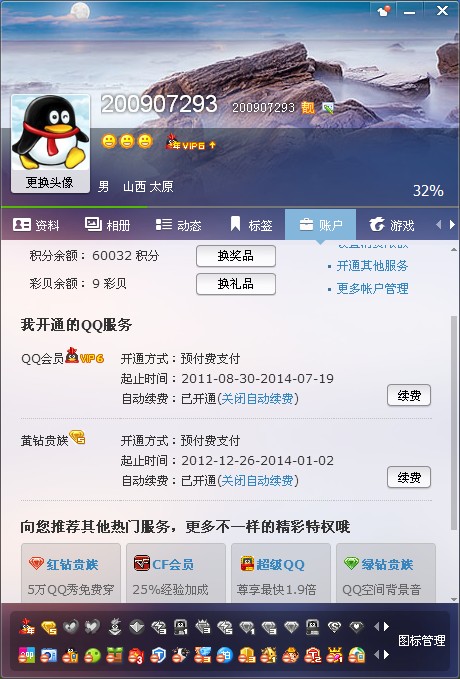This screenshot has width=460, height=679.
Task: Open the 开通其他服务 link
Action: click(x=372, y=266)
